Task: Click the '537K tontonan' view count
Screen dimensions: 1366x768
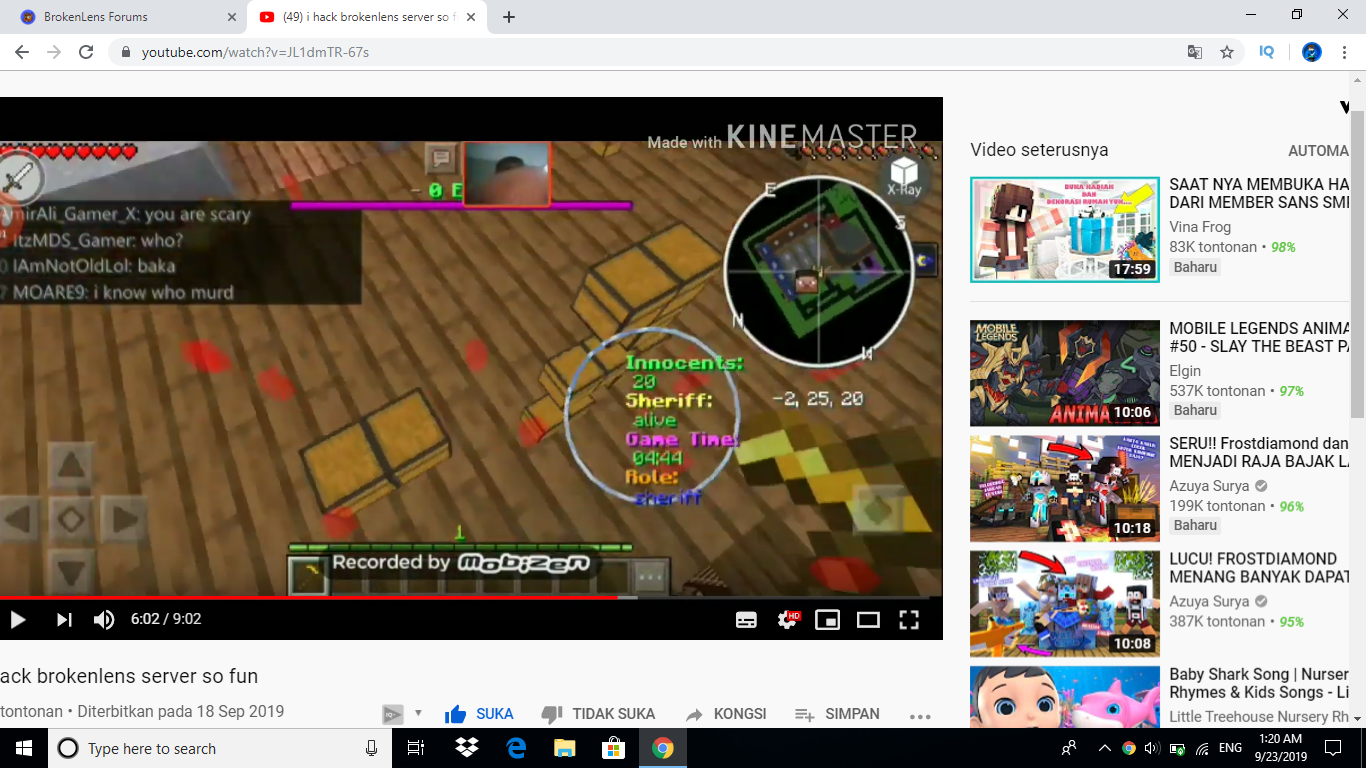Action: click(1217, 391)
